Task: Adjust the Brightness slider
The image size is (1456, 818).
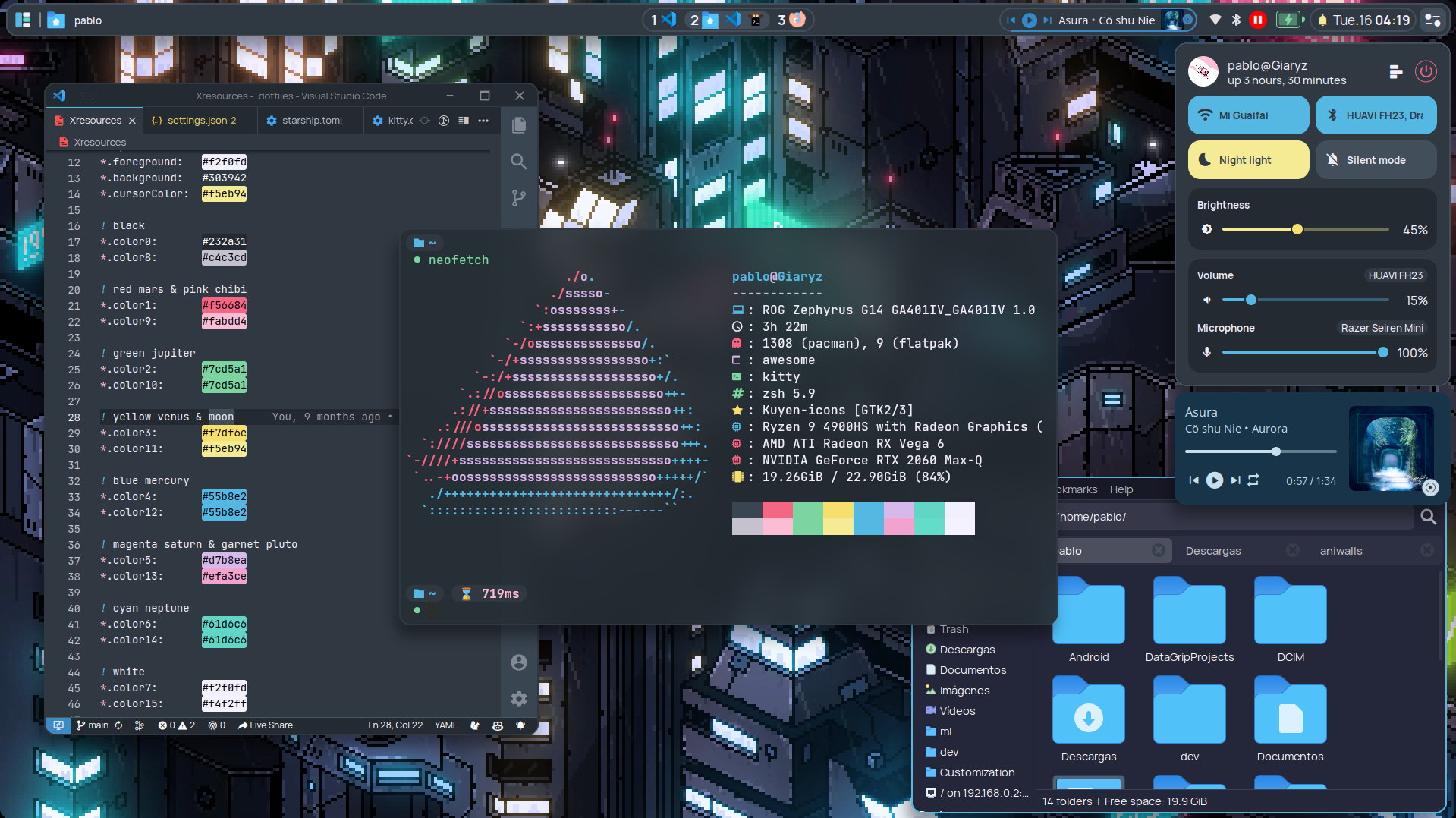Action: [x=1305, y=229]
